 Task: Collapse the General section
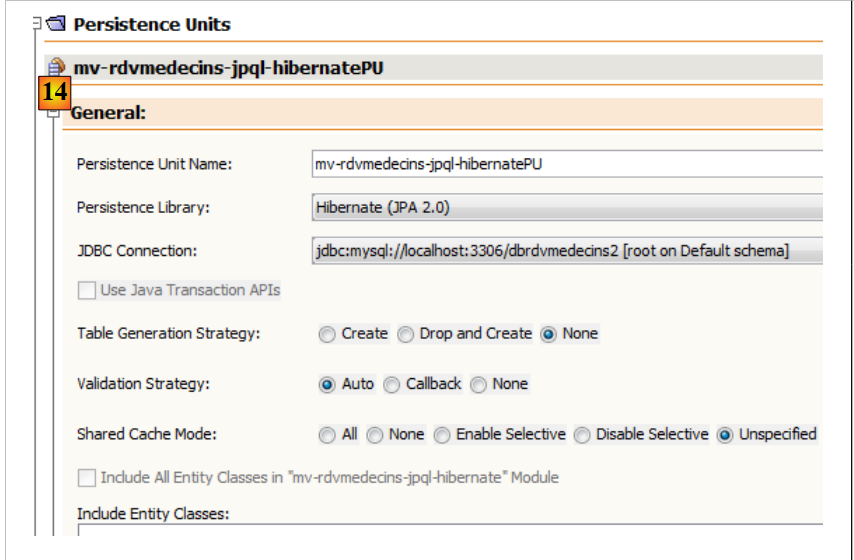[55, 114]
